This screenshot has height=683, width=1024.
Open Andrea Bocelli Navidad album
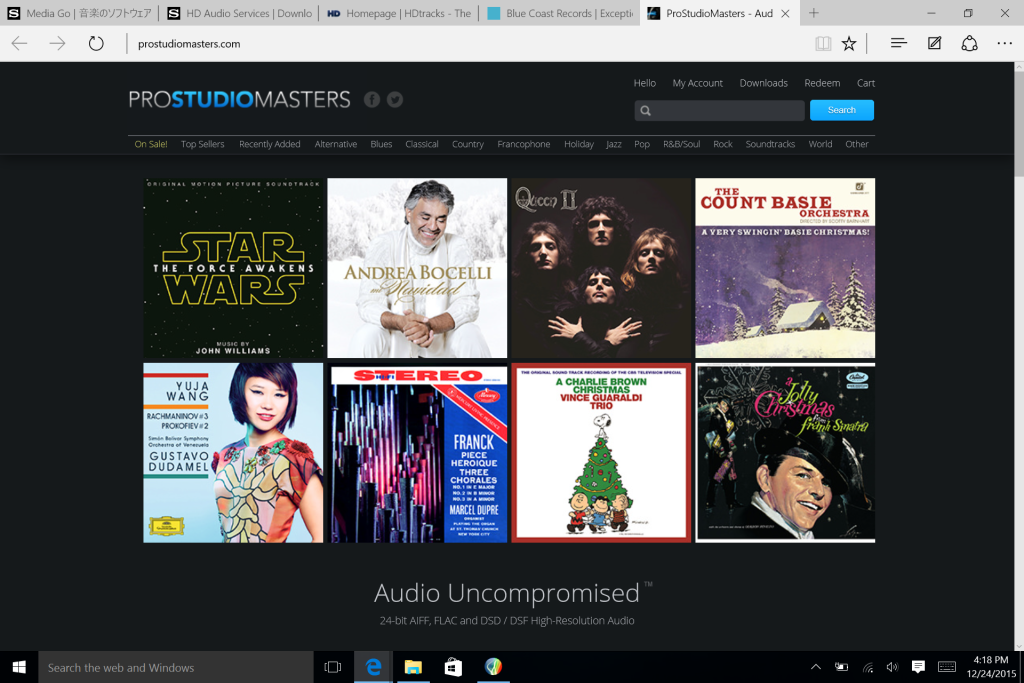pos(417,268)
